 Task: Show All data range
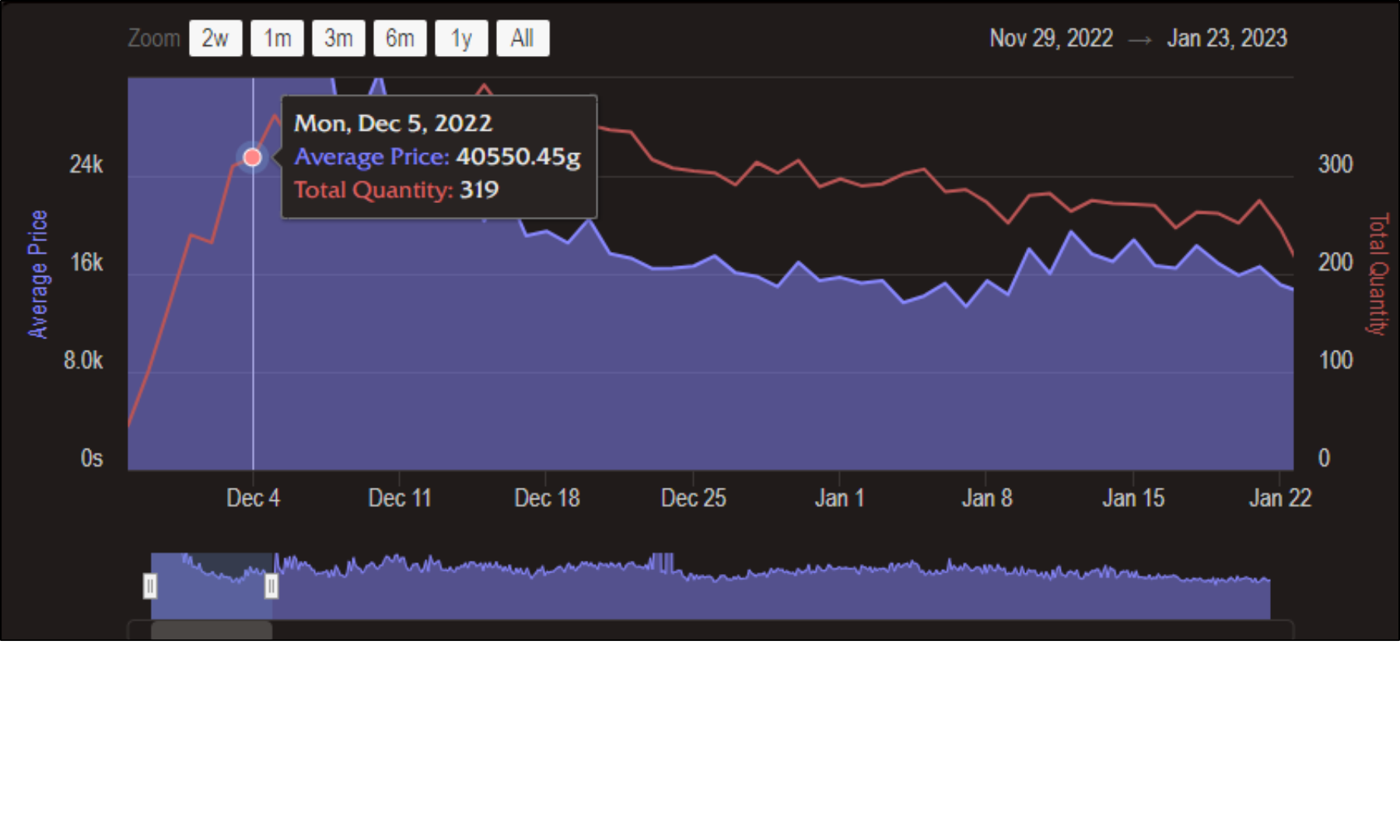523,38
